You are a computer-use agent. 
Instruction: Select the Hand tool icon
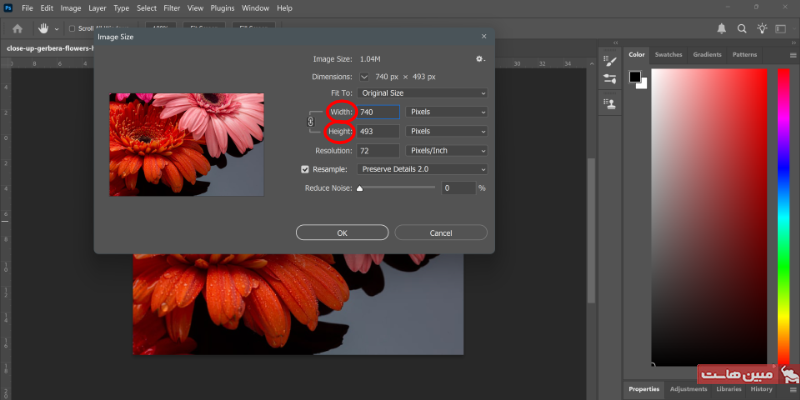coord(45,28)
